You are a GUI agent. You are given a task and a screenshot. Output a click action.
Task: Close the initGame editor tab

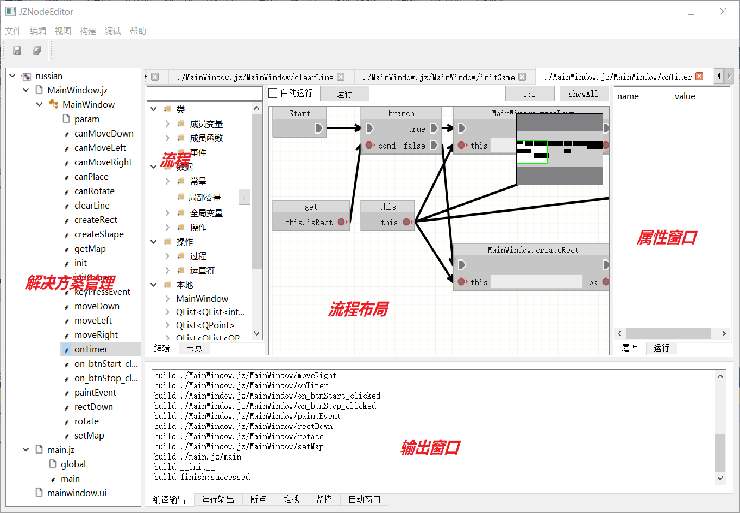(522, 77)
